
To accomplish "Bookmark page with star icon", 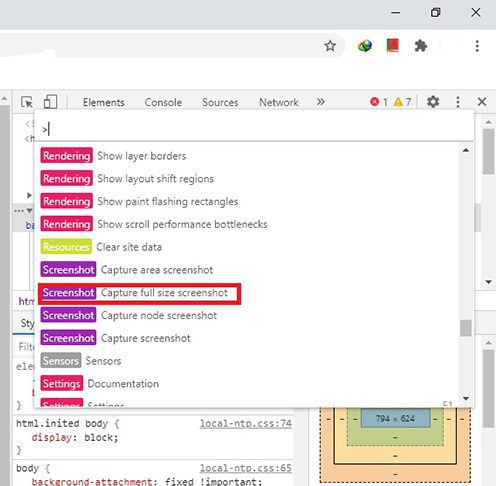I will [330, 46].
